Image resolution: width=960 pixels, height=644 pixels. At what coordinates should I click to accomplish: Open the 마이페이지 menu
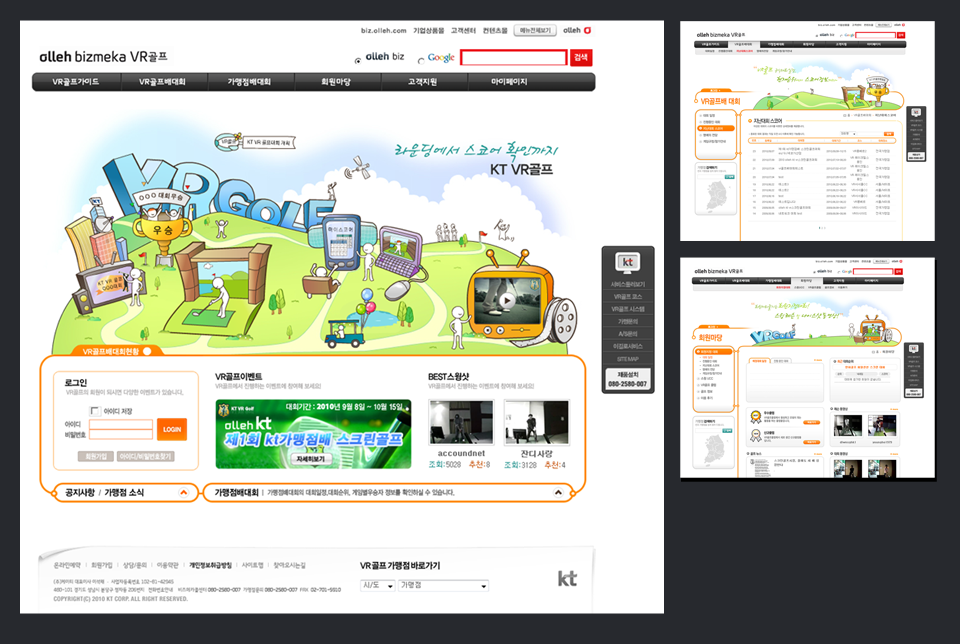pyautogui.click(x=509, y=82)
